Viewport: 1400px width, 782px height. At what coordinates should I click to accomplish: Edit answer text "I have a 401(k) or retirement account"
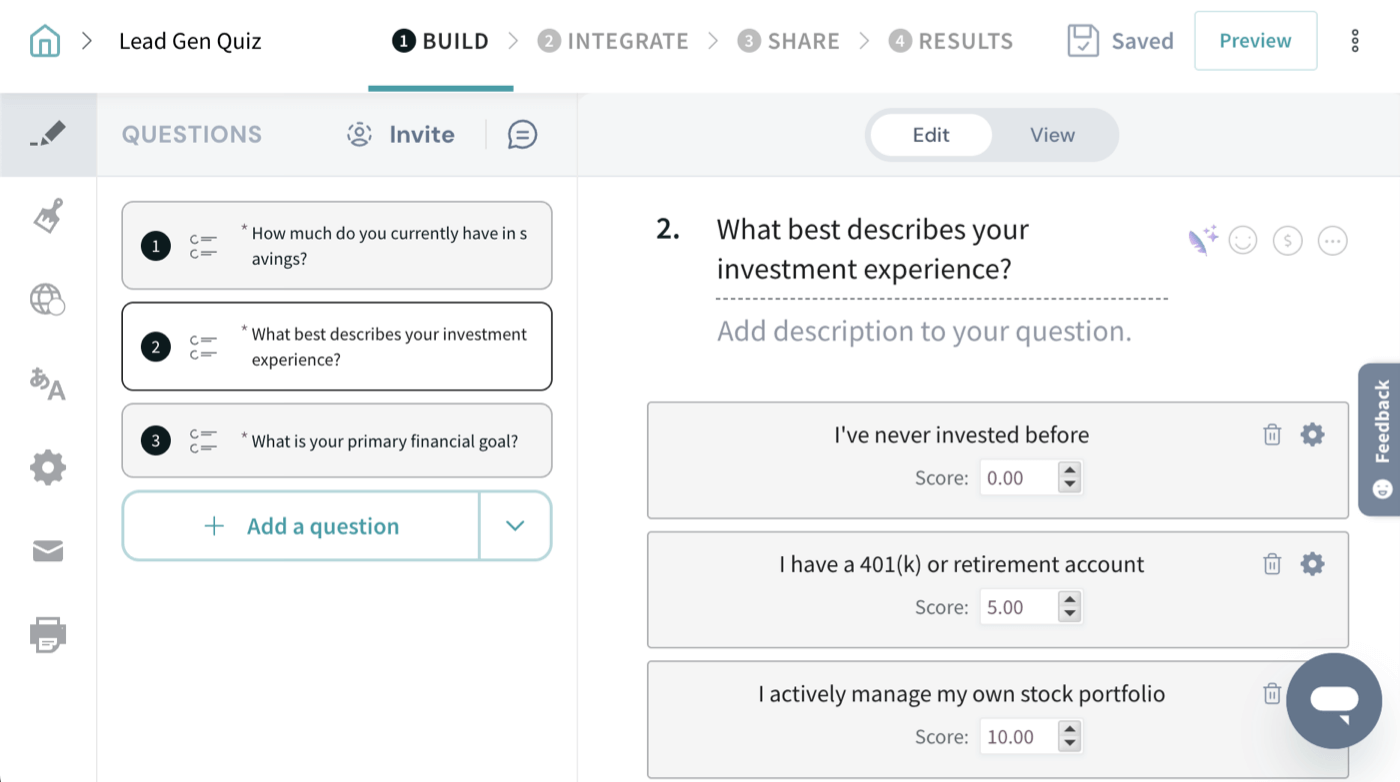(x=962, y=564)
